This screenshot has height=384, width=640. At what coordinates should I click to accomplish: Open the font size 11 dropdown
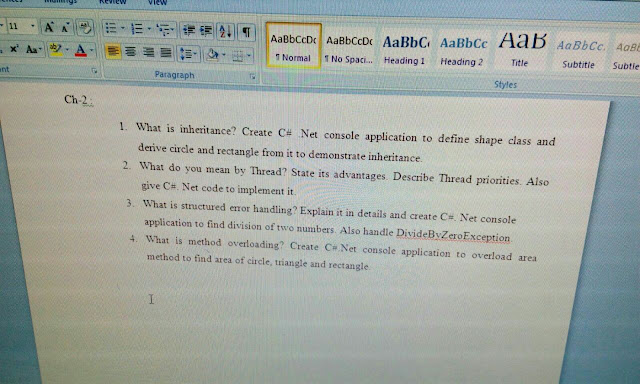[33, 27]
